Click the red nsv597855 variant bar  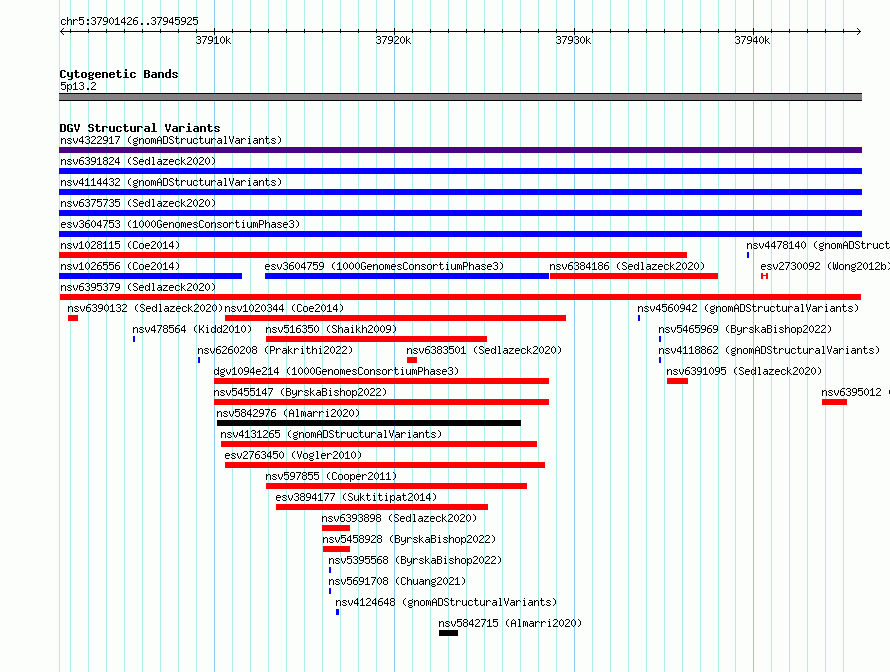(396, 486)
